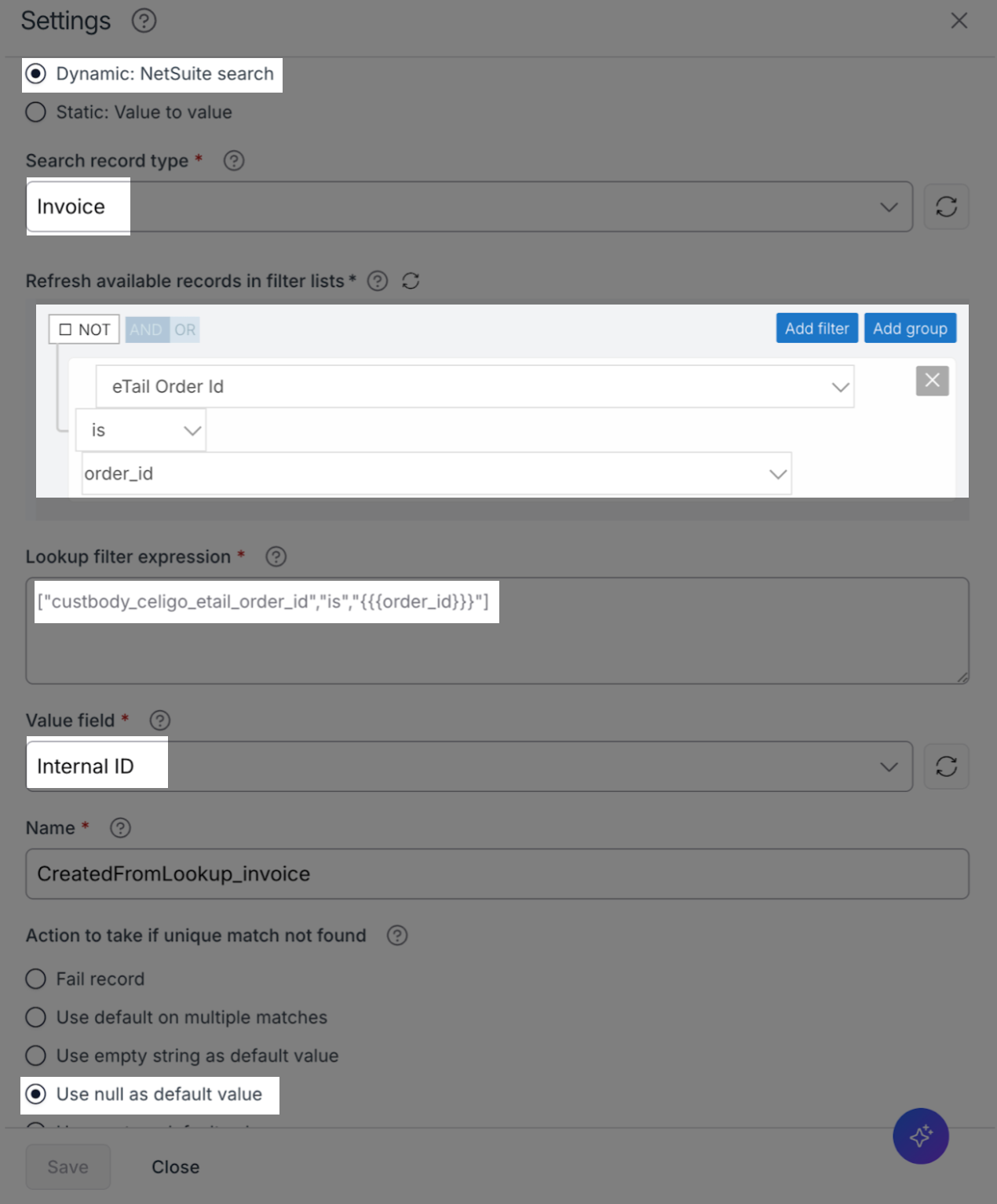Click the Add filter button

816,328
